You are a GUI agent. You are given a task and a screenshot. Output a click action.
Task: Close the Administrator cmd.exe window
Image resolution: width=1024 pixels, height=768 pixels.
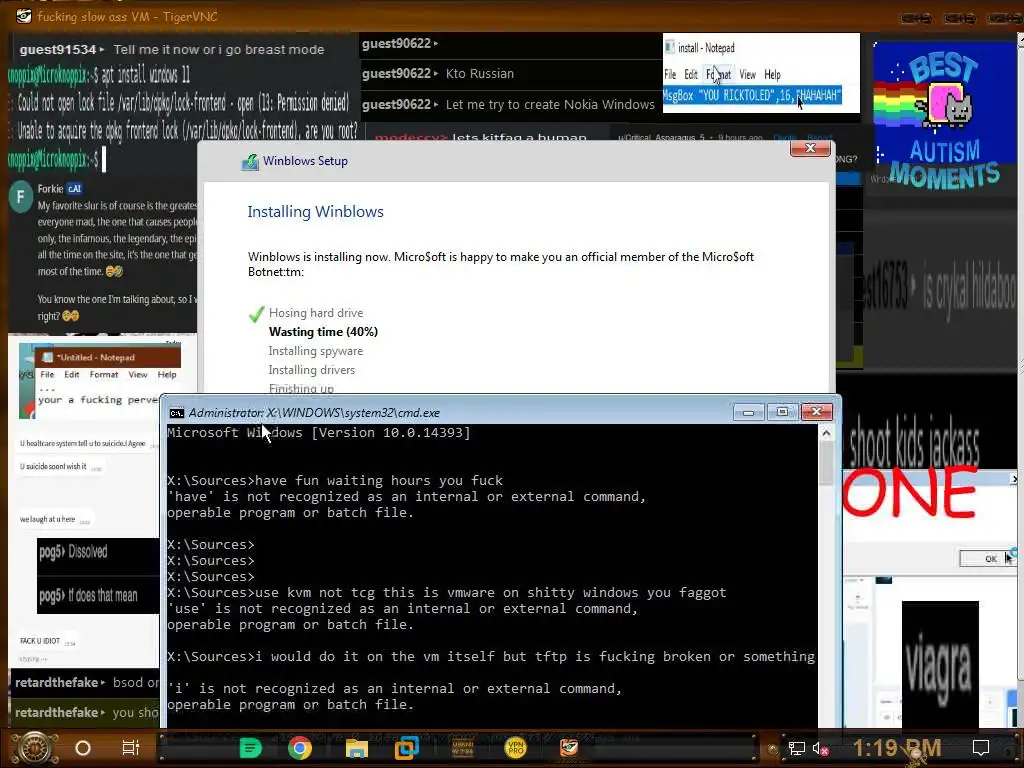coord(817,411)
